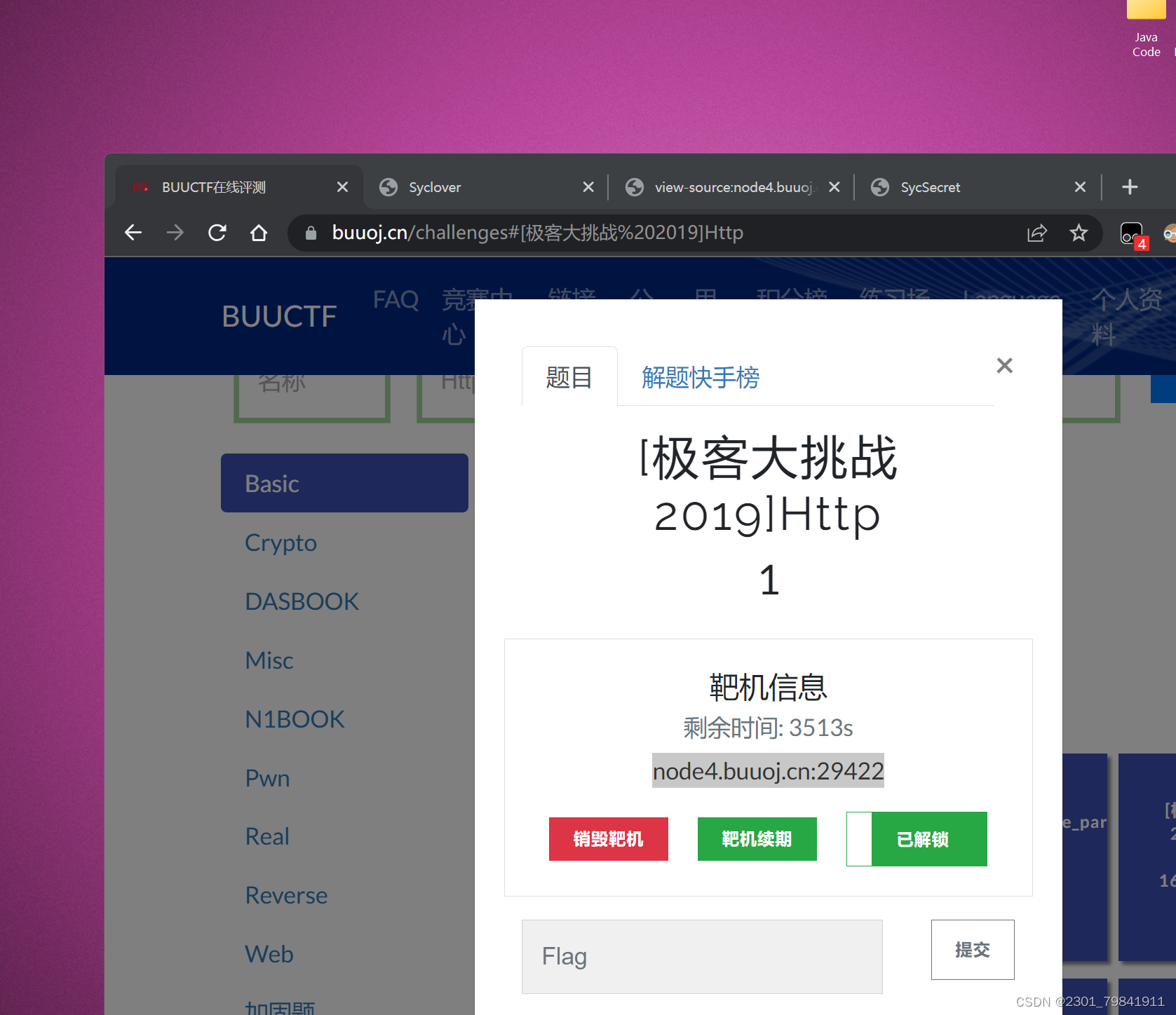Click the 靶机续期 renewal button

coord(757,839)
